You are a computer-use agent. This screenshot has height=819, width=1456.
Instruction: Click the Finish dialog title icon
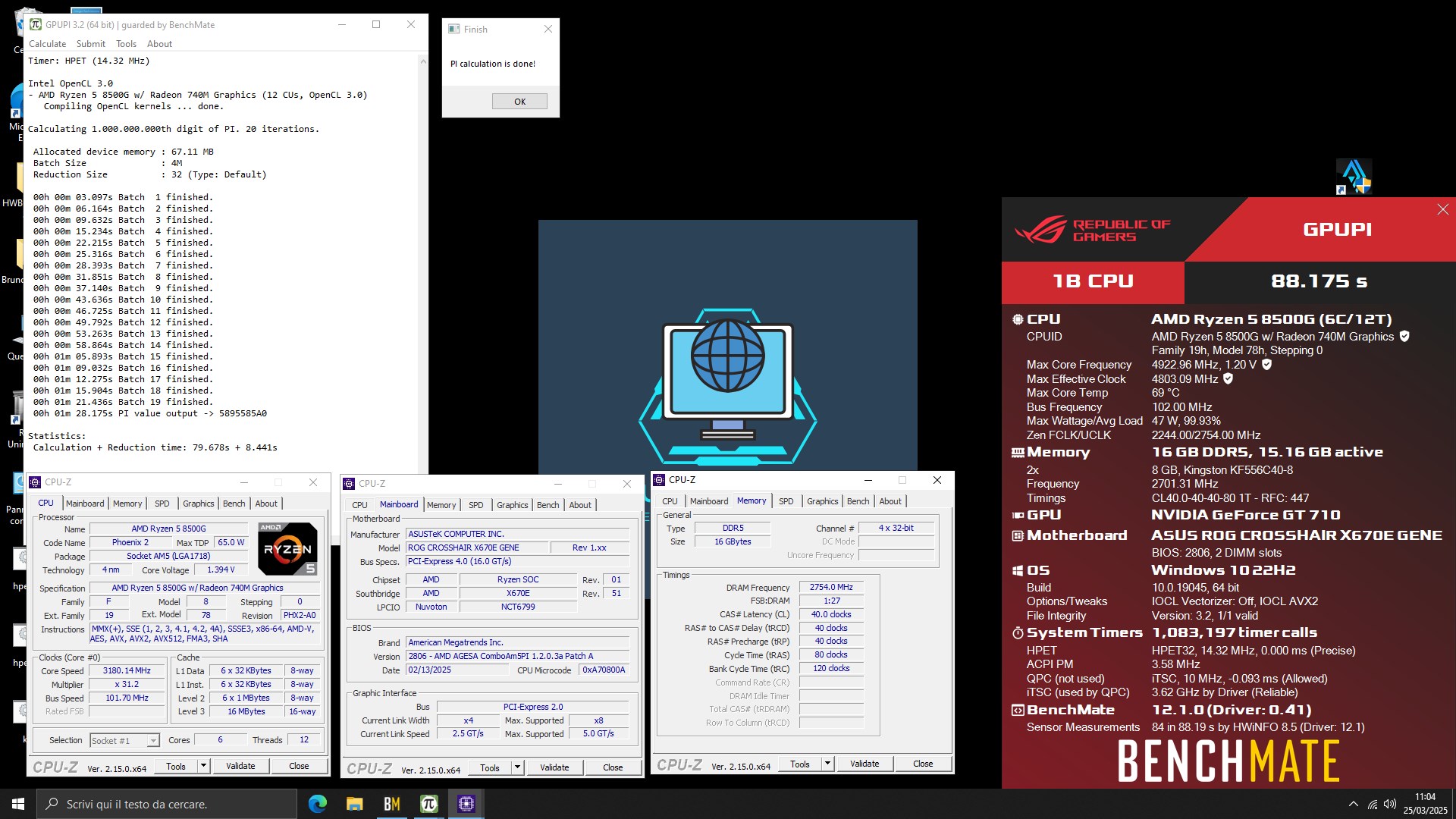coord(454,29)
